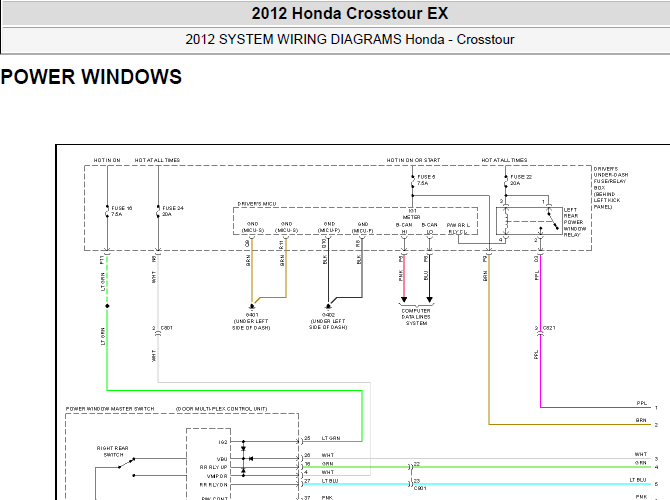
Task: Click the '2012 Honda Crosstour EX' title
Action: [350, 13]
